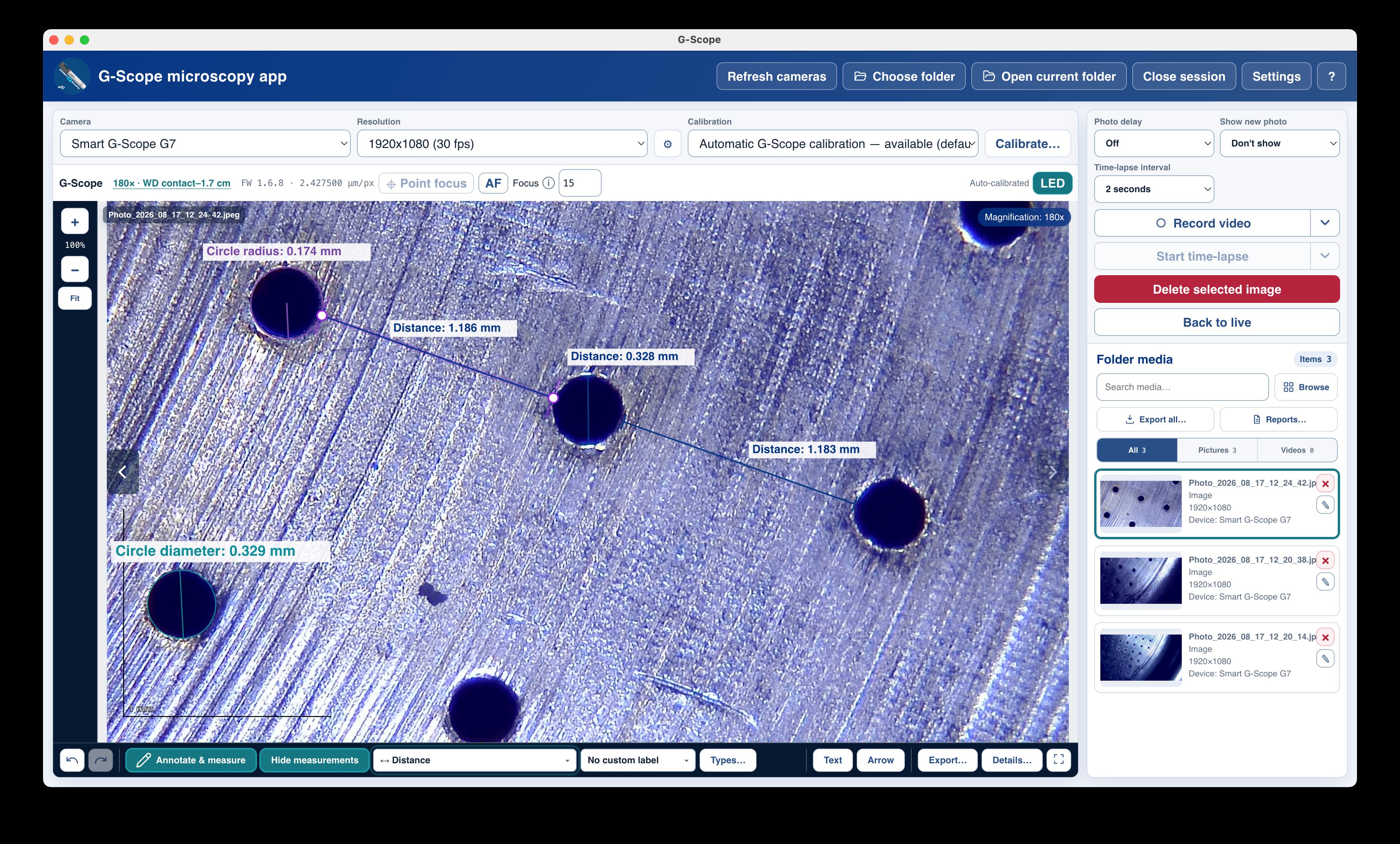
Task: Click the Point focus button
Action: coord(426,183)
